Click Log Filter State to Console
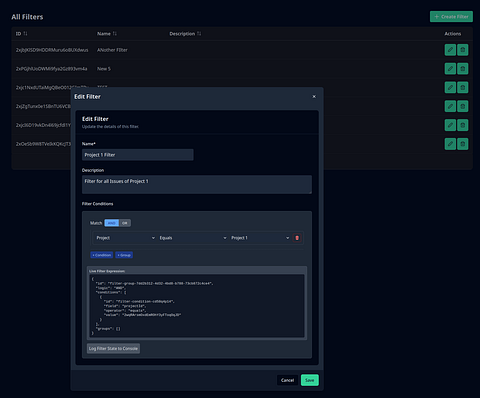This screenshot has width=480, height=398. pyautogui.click(x=113, y=349)
